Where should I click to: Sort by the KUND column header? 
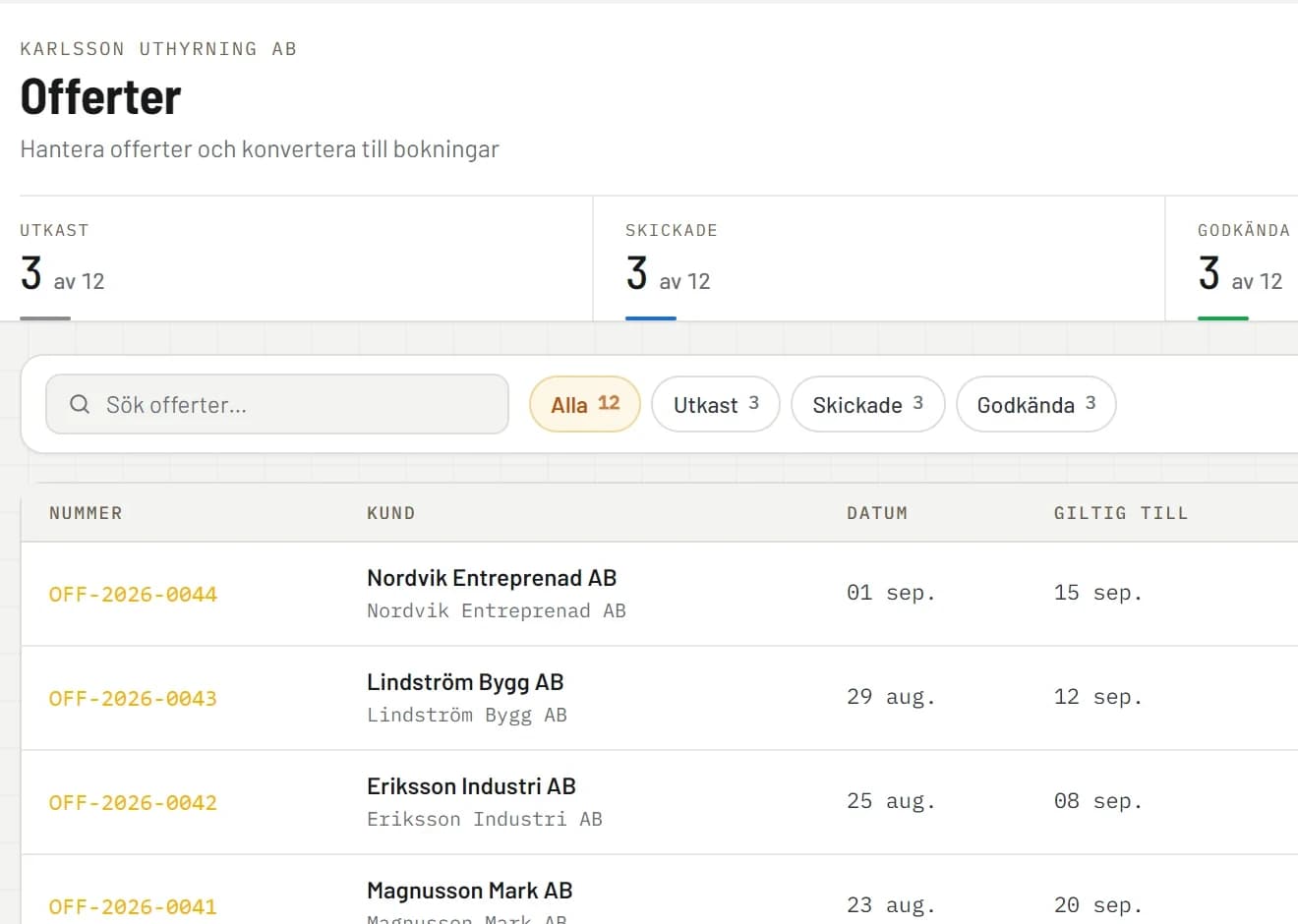[391, 513]
